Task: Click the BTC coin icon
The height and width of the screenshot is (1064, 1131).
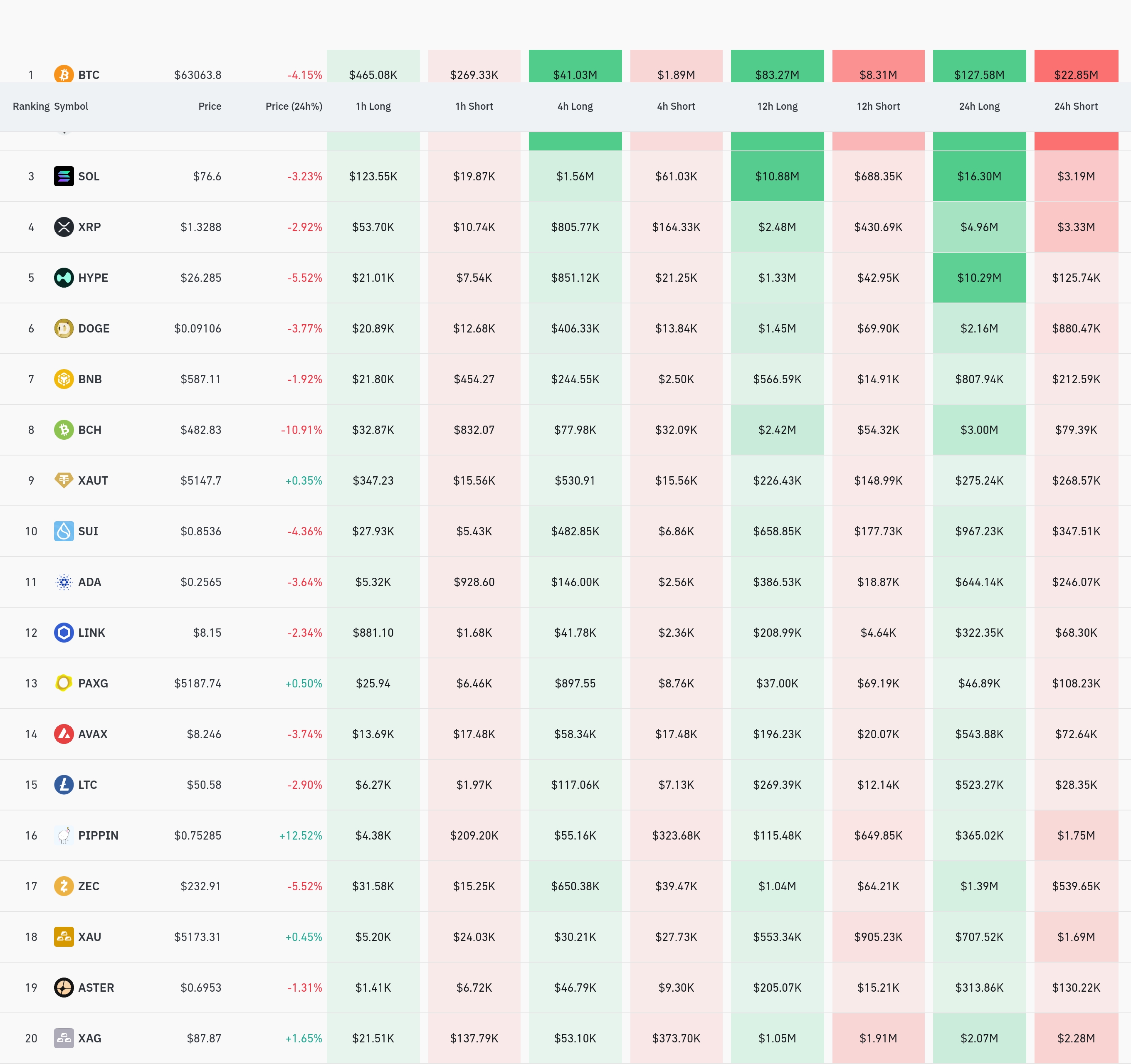Action: coord(64,74)
